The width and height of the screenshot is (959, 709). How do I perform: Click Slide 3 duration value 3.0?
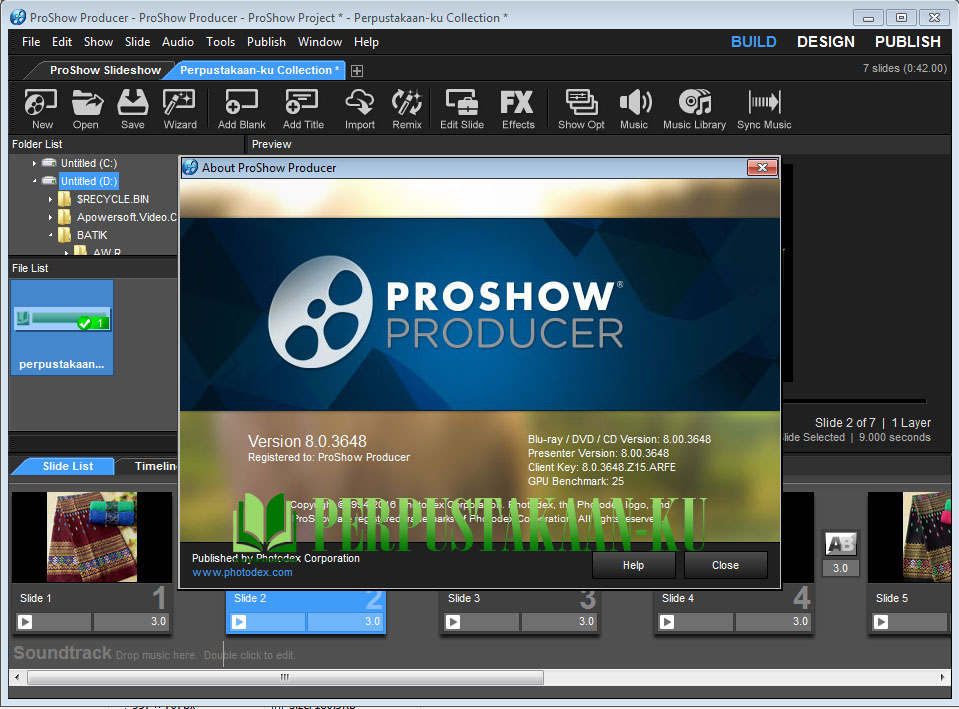560,622
